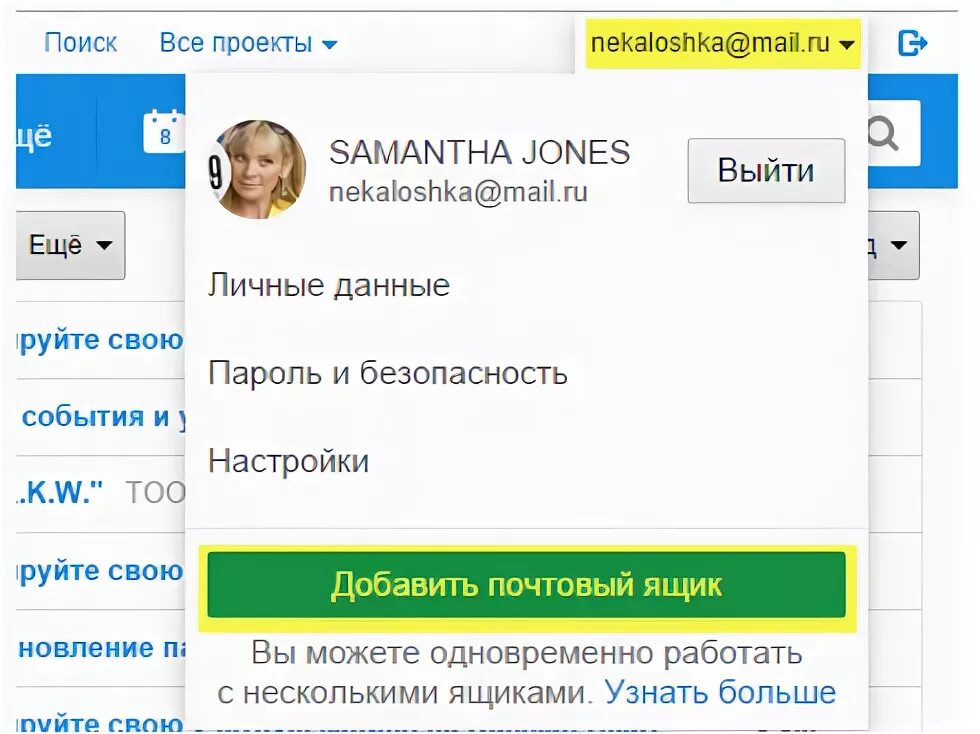Screen dimensions: 980x734
Task: Open the calendar icon in blue toolbar
Action: (x=164, y=132)
